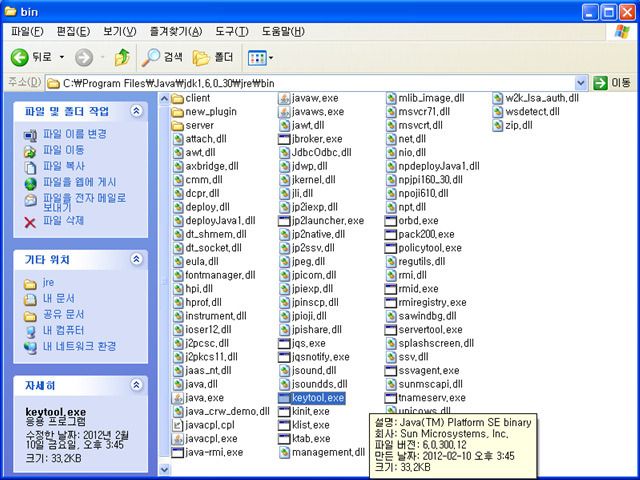Select the management.dll file name
This screenshot has width=640, height=480.
(x=329, y=452)
